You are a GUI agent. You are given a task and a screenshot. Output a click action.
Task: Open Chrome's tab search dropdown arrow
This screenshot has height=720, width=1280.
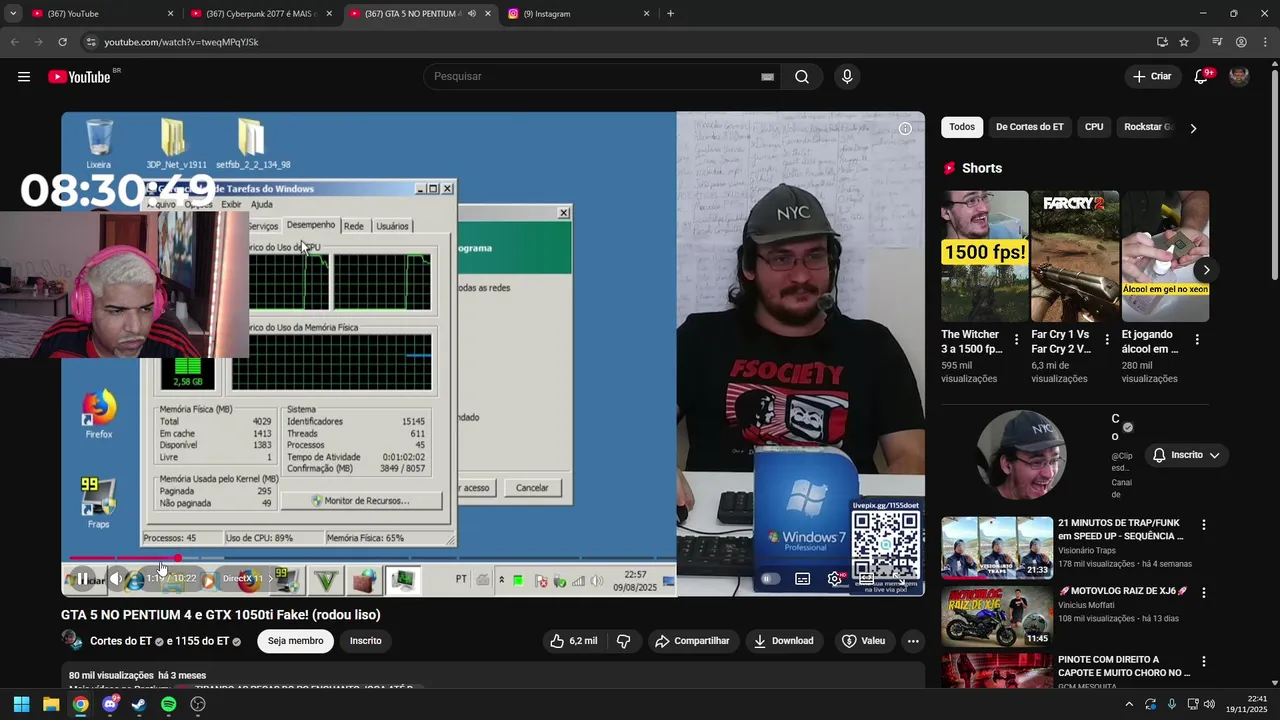13,14
